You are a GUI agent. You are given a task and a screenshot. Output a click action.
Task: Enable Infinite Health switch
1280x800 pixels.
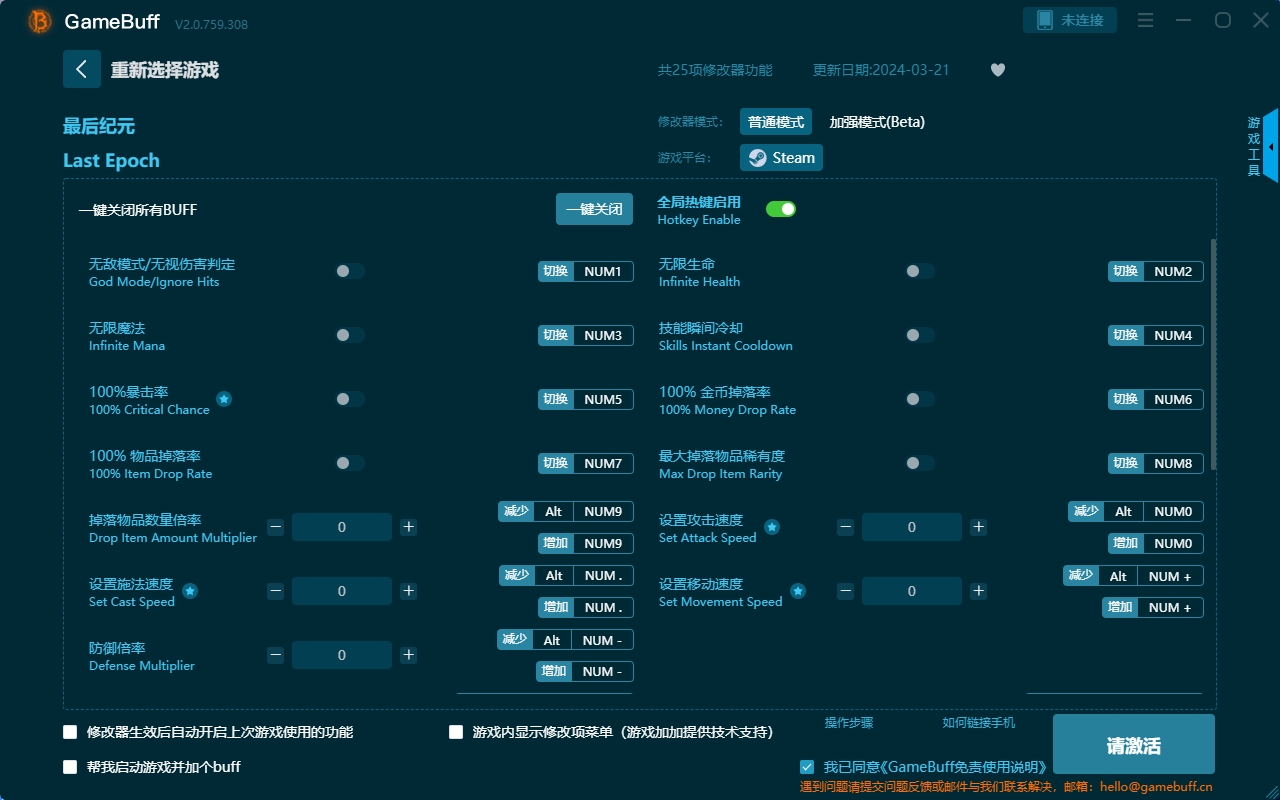click(x=919, y=271)
